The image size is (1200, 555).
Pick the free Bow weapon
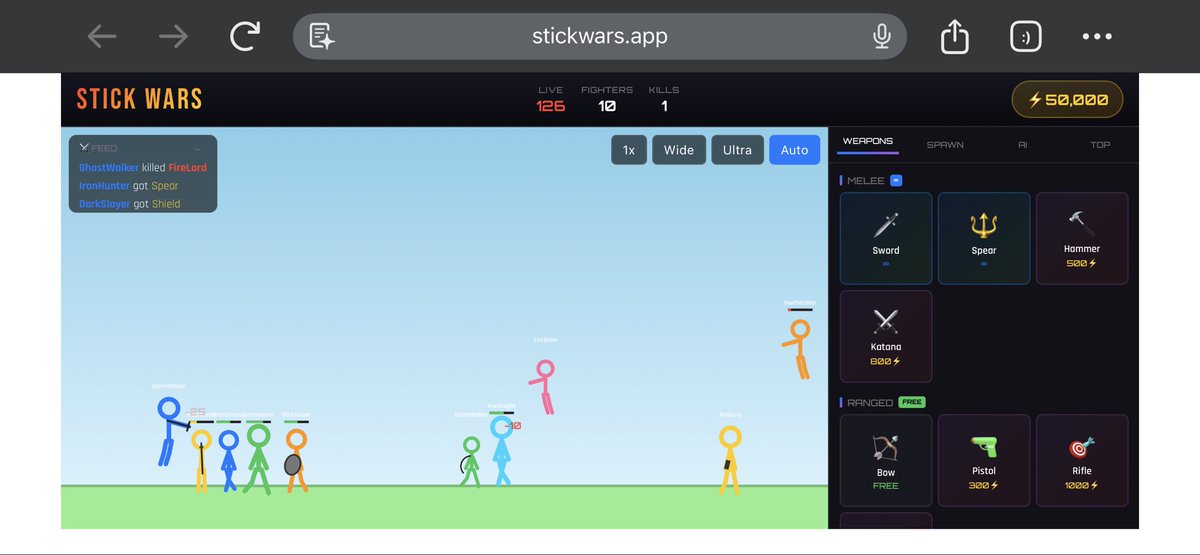(886, 460)
